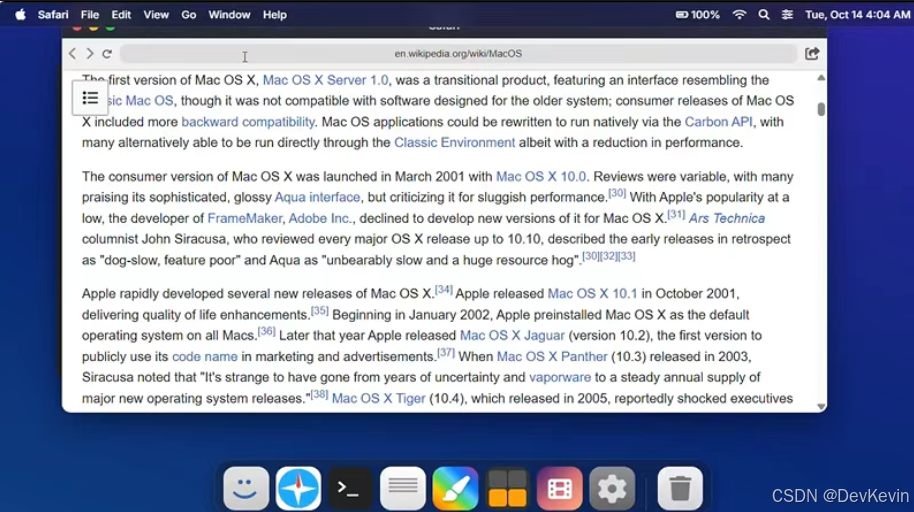Follow the Aqua interface link
914x512 pixels.
[318, 198]
